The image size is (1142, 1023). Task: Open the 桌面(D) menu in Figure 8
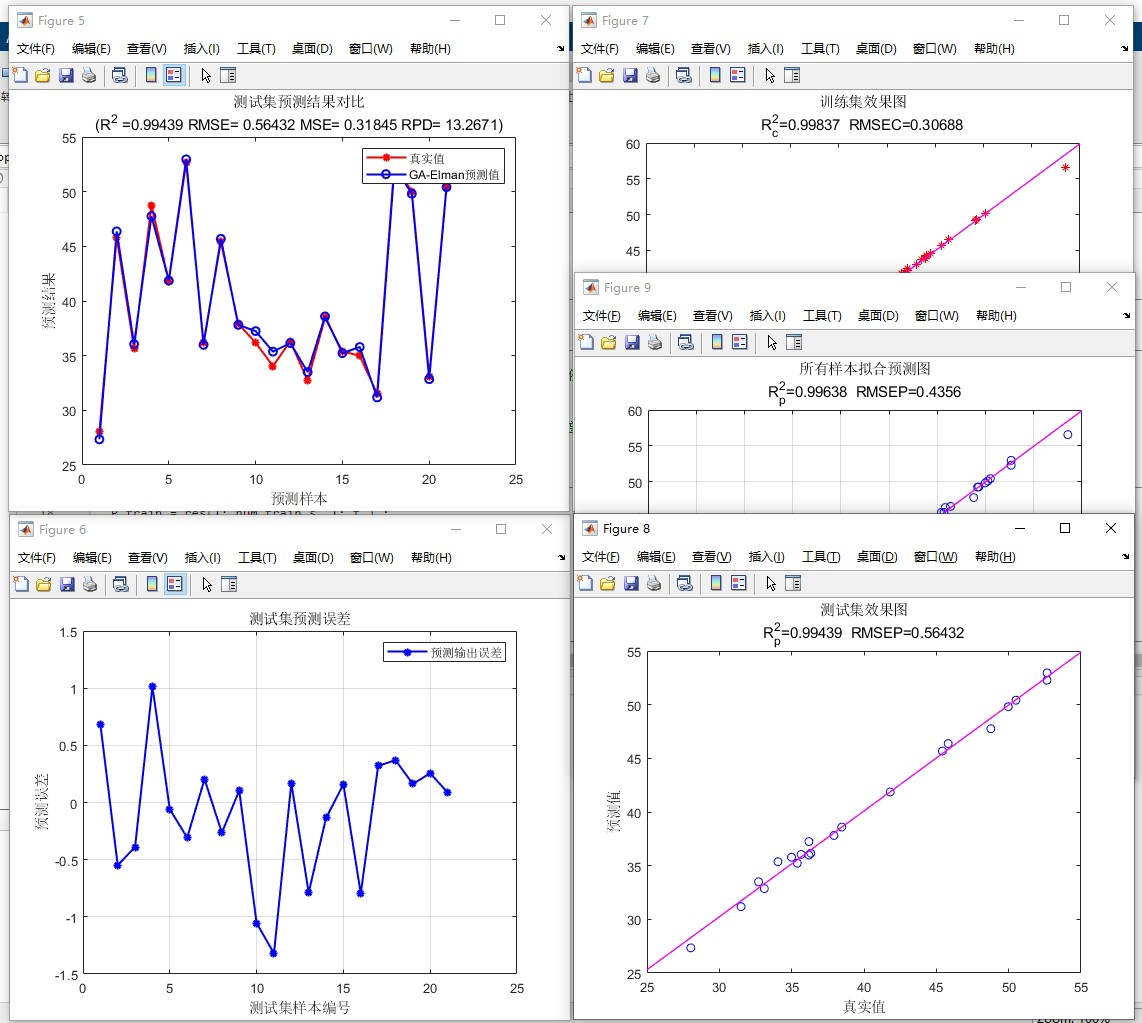click(x=876, y=557)
